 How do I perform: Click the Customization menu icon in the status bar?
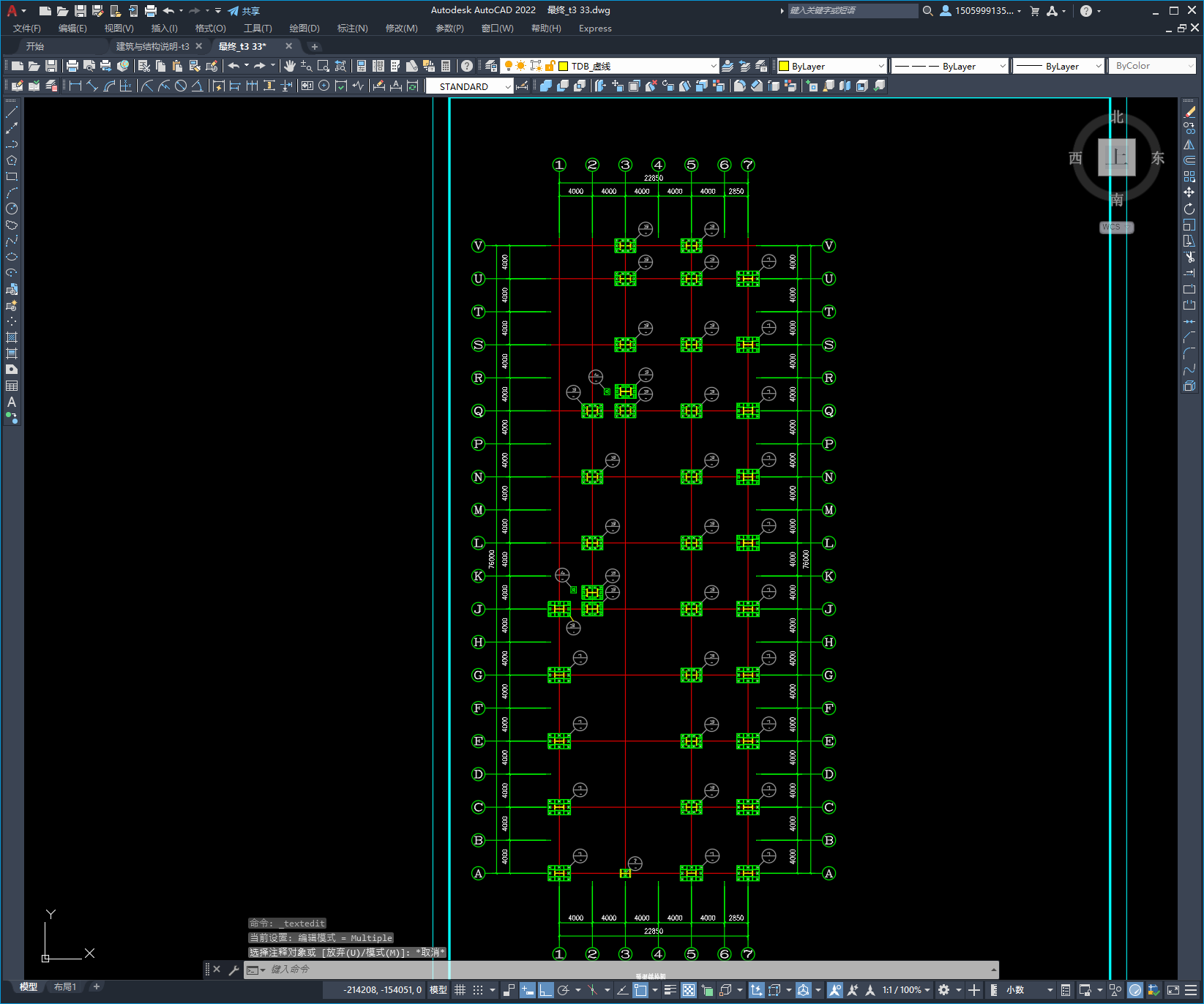click(1191, 990)
